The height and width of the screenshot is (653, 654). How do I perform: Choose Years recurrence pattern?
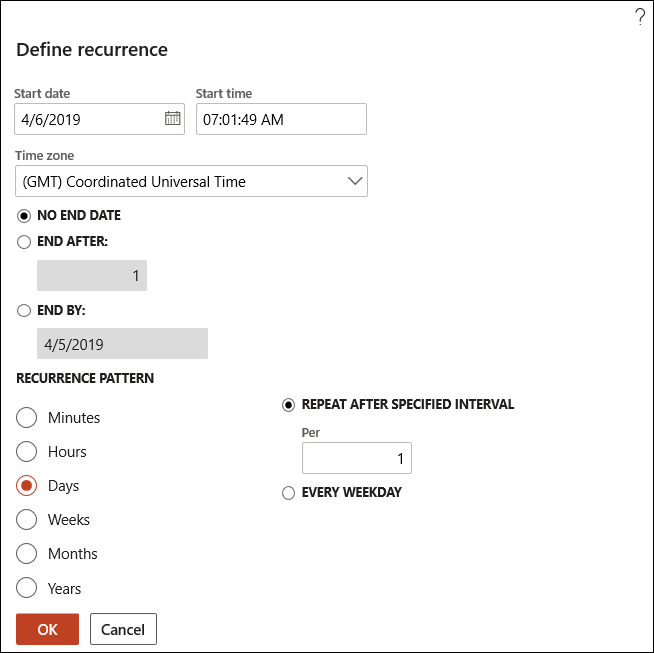coord(27,588)
